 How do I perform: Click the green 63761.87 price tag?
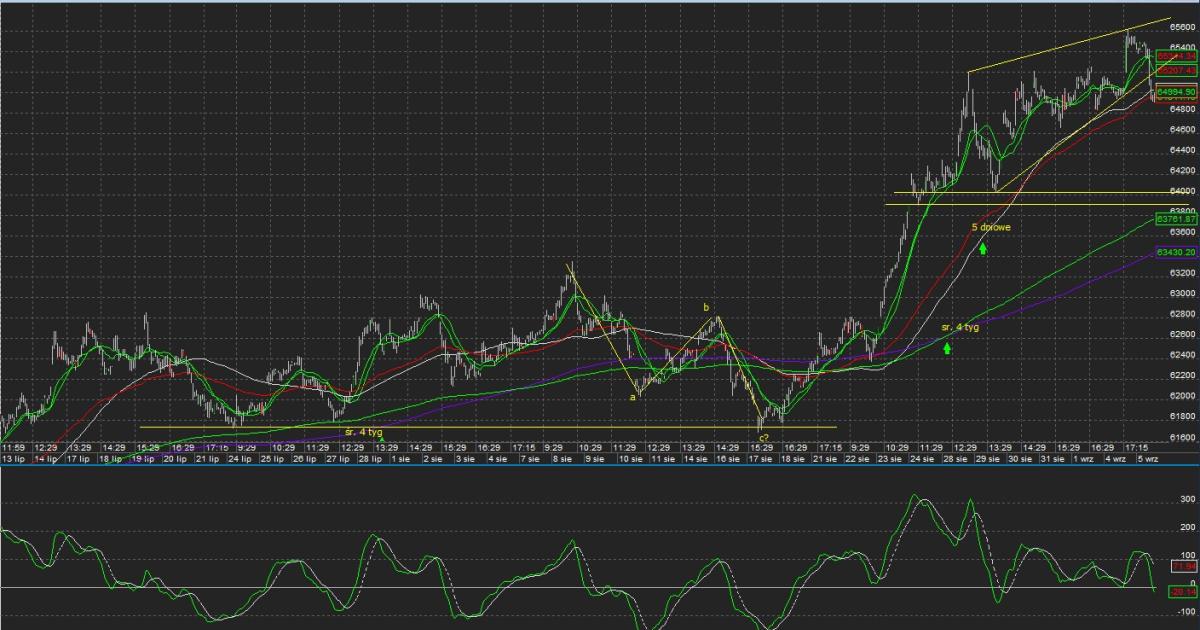1176,218
